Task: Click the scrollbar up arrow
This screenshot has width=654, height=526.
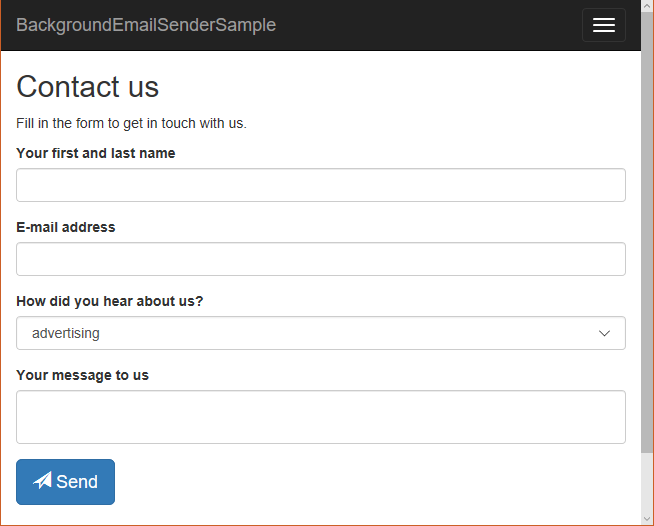Action: pyautogui.click(x=647, y=7)
